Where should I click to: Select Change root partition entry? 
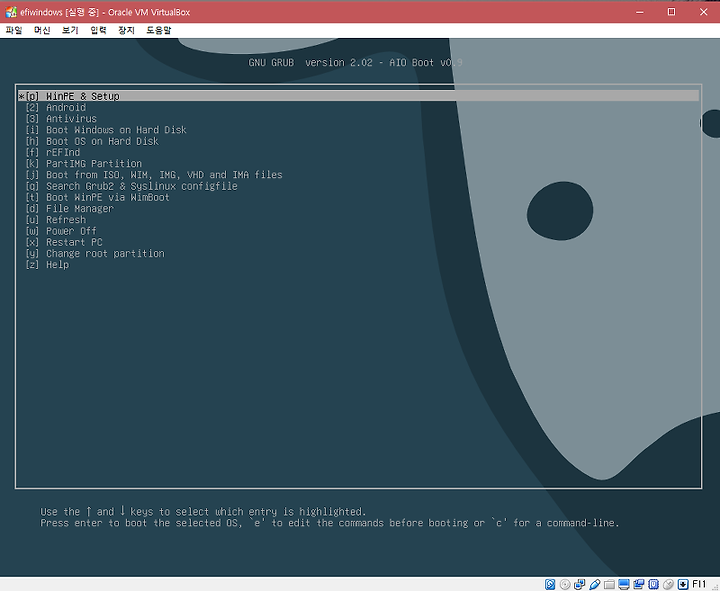(x=358, y=253)
